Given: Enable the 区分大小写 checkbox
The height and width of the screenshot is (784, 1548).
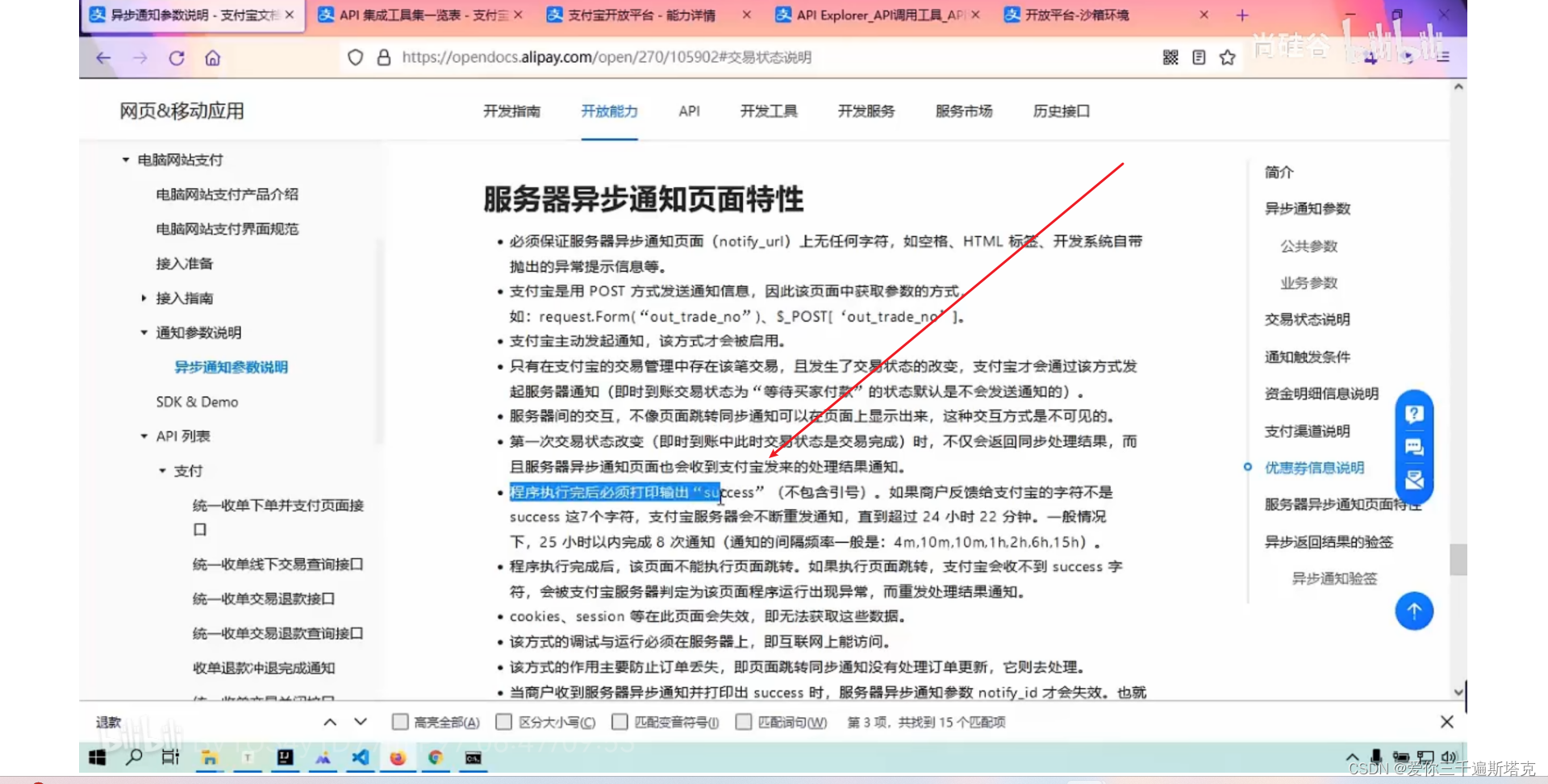Looking at the screenshot, I should click(x=504, y=722).
